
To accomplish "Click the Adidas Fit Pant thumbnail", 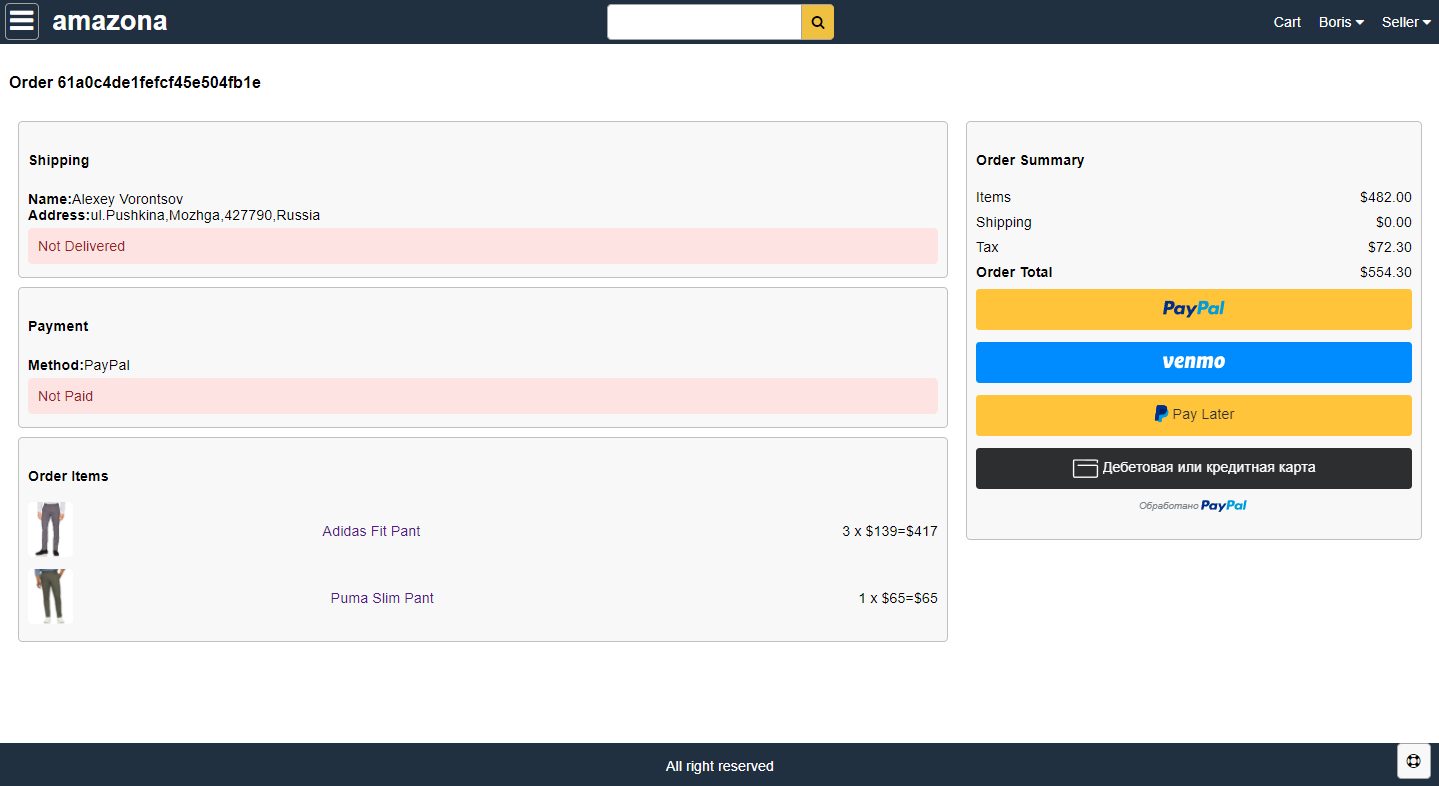I will [50, 530].
